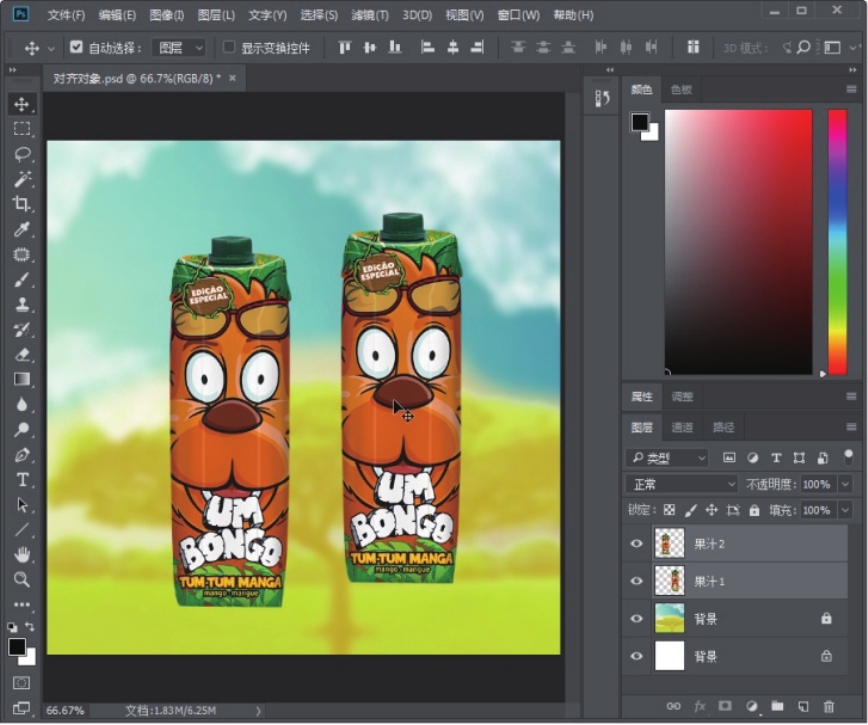Hide the 果汁 2 layer with eye icon
Viewport: 868px width, 725px height.
[x=637, y=543]
